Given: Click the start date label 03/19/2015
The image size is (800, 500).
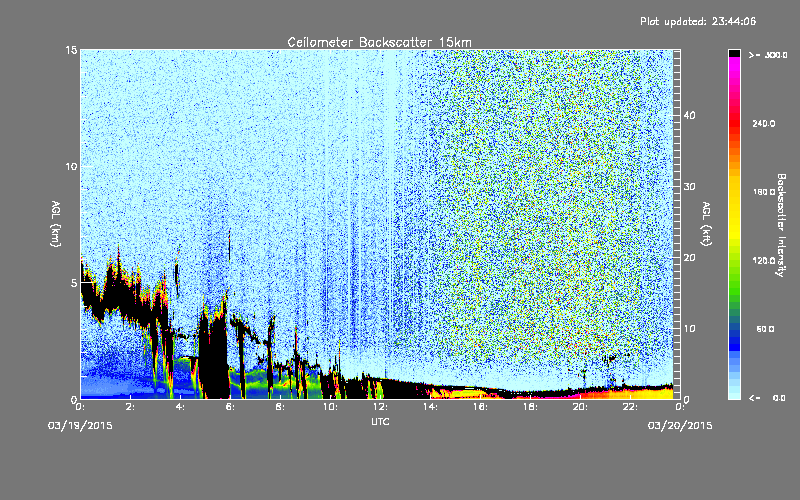Looking at the screenshot, I should 80,426.
